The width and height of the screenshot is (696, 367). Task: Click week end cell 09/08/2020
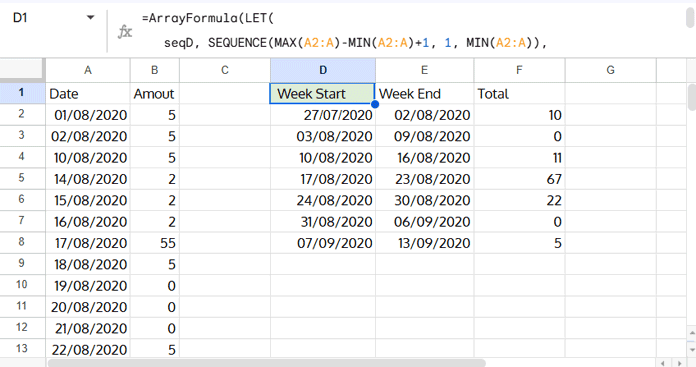424,136
